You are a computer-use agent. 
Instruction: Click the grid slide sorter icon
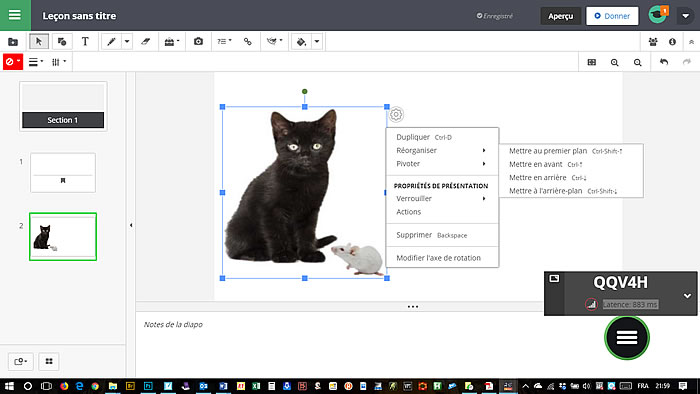click(49, 361)
